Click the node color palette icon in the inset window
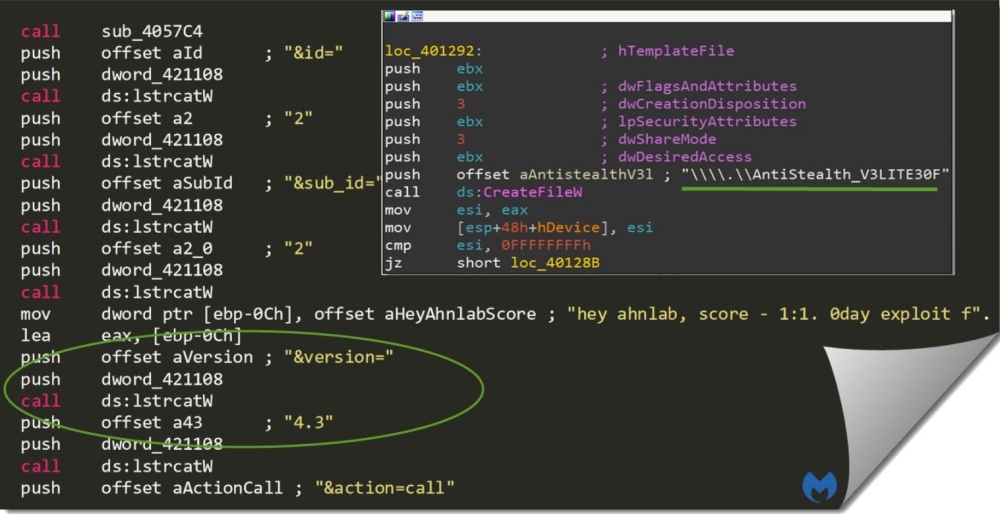The width and height of the screenshot is (1000, 514). (389, 17)
